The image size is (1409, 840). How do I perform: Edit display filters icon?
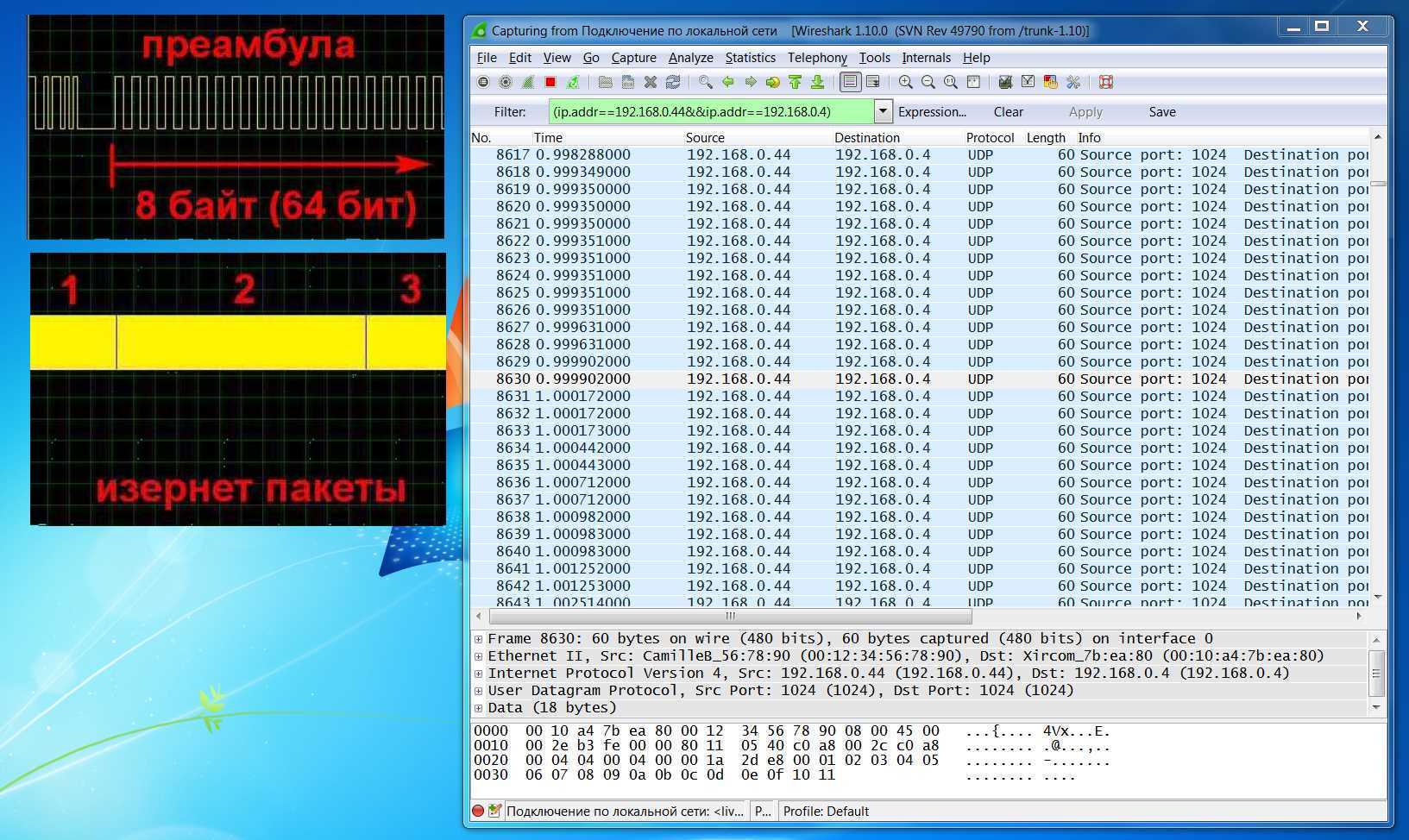point(1028,82)
